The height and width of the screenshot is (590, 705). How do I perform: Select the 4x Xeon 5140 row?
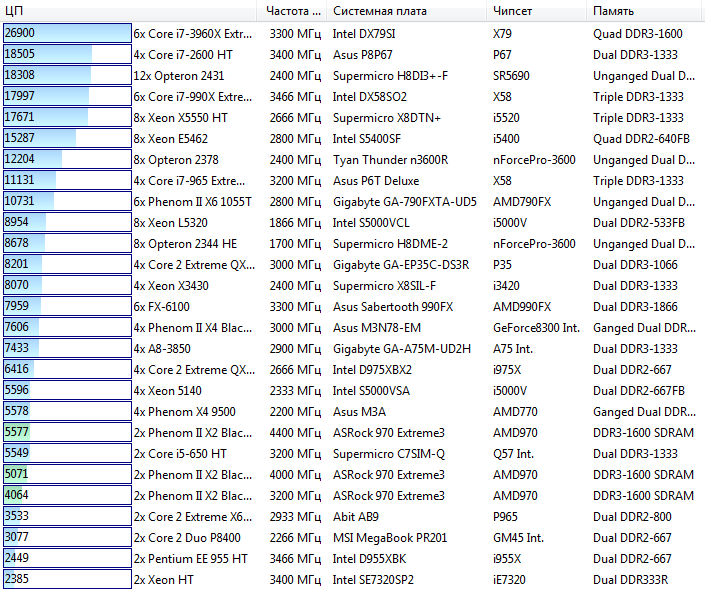tap(352, 391)
